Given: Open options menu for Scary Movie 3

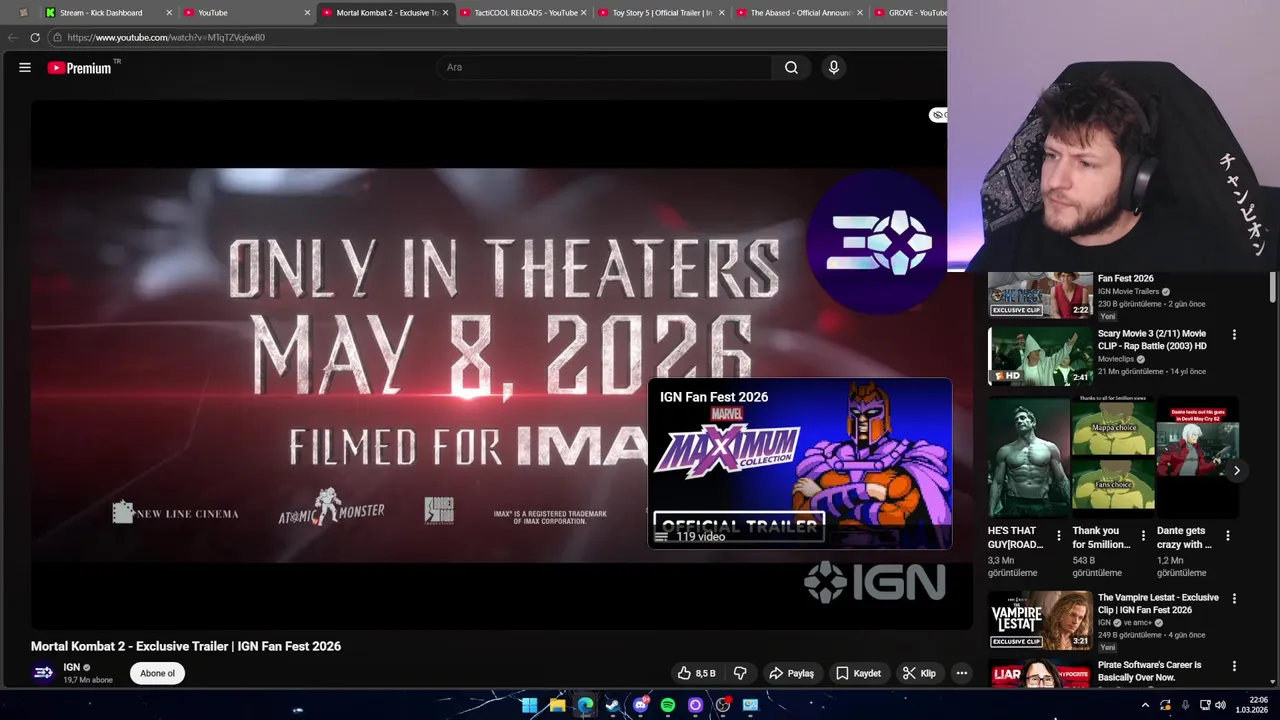Looking at the screenshot, I should coord(1234,335).
